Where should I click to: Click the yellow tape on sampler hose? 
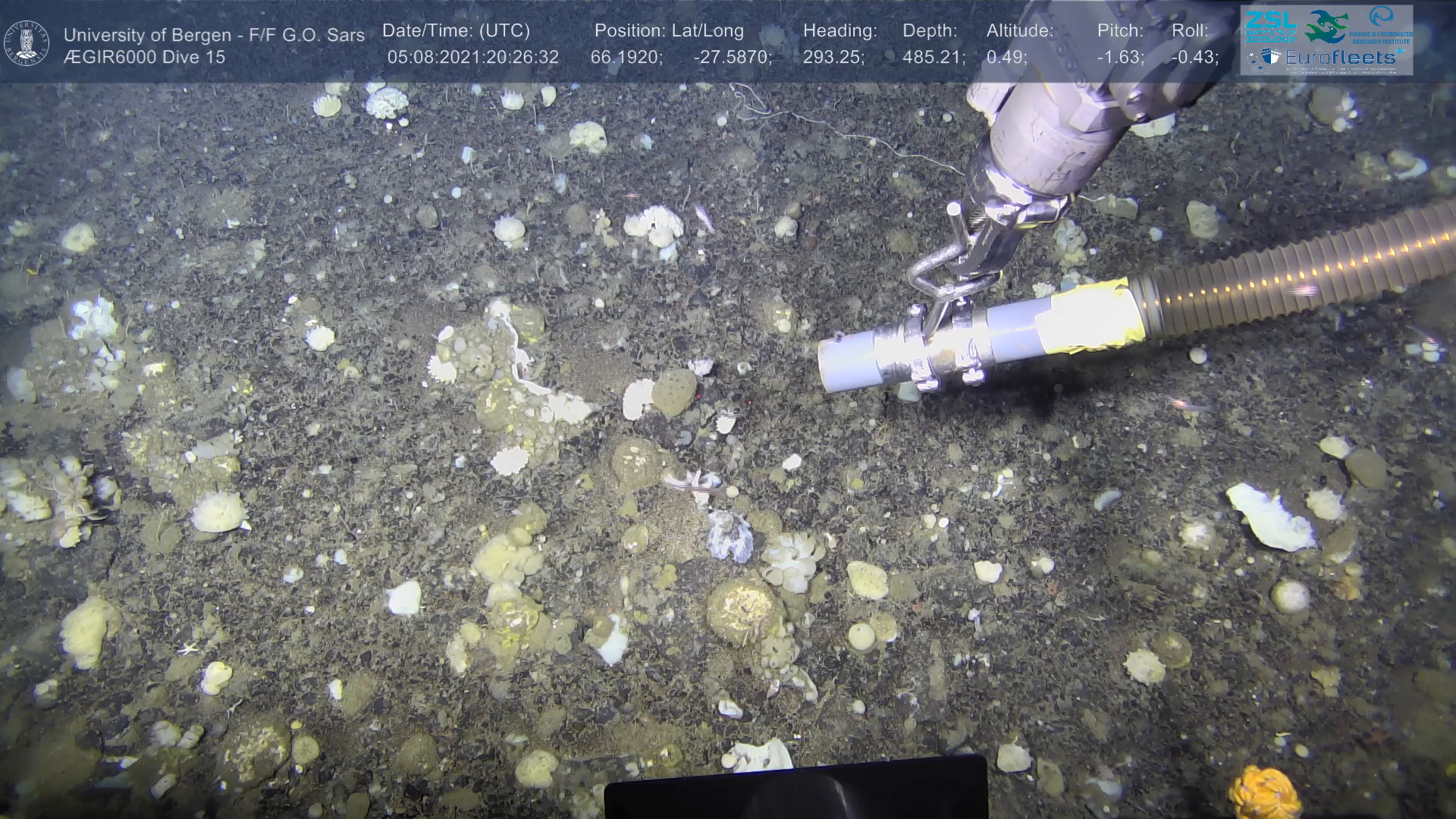[1088, 319]
